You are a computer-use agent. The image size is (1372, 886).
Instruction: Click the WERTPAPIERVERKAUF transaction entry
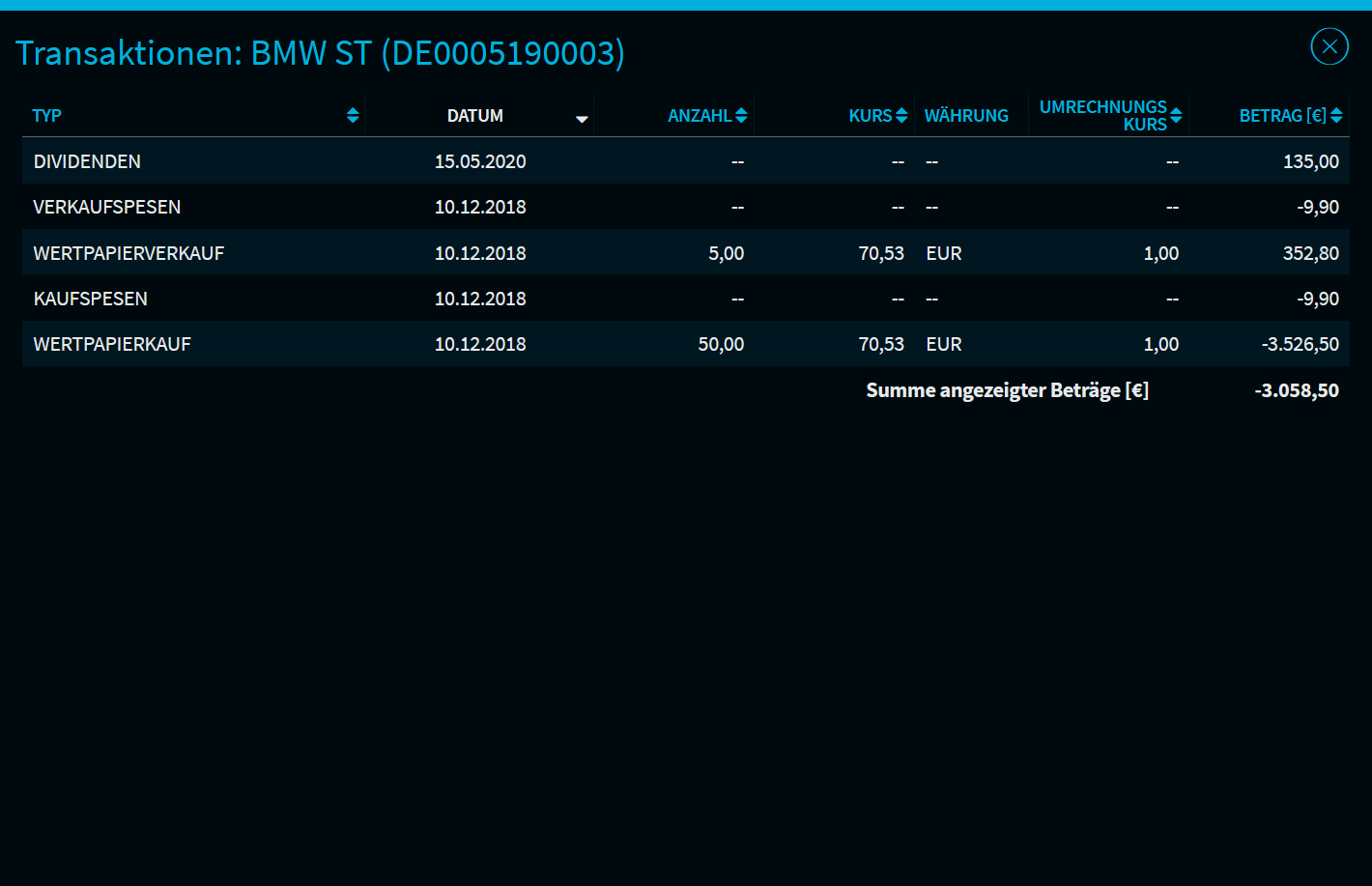pos(129,253)
